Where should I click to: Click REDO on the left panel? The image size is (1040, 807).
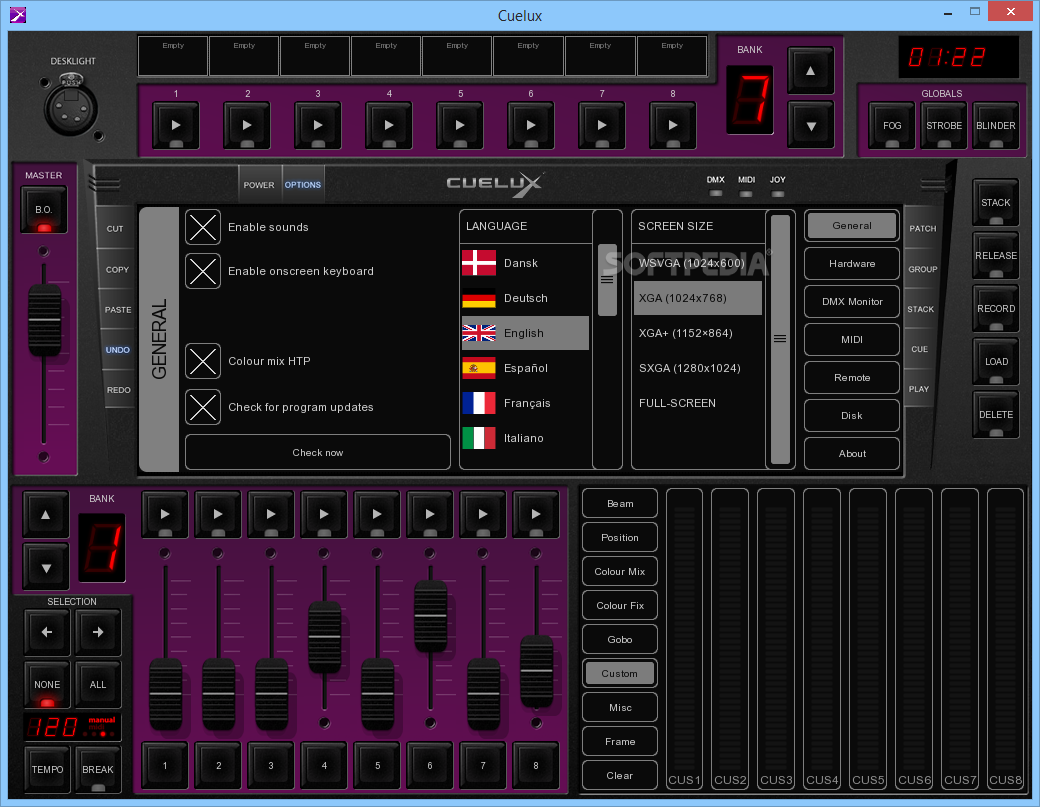click(x=119, y=390)
